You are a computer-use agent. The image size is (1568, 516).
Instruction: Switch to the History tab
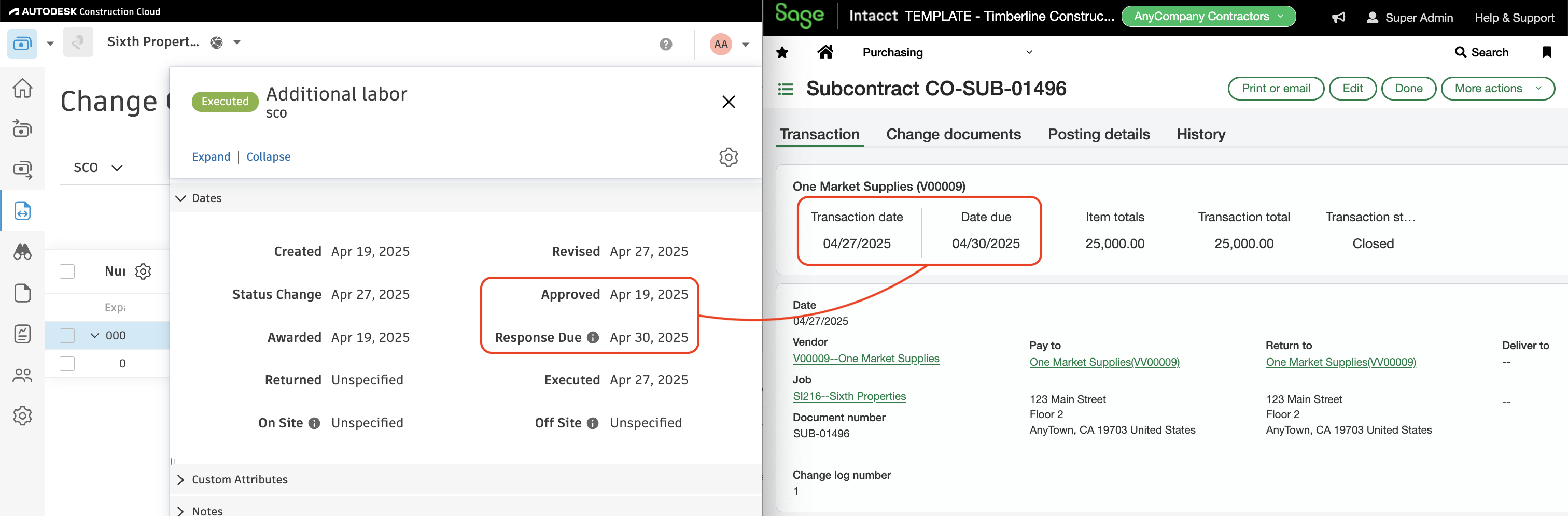pos(1200,135)
